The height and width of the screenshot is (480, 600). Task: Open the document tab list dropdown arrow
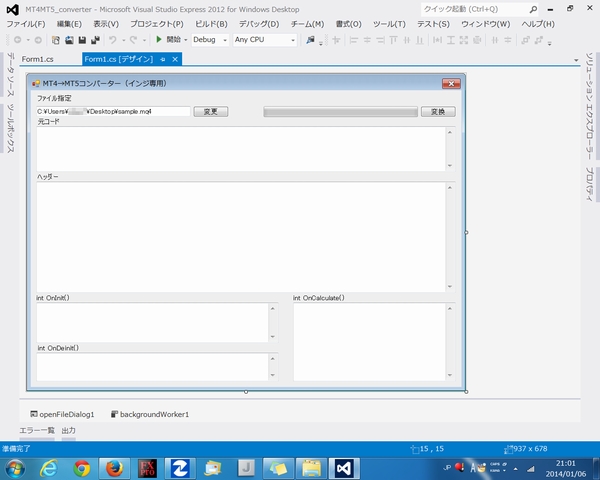pos(576,60)
